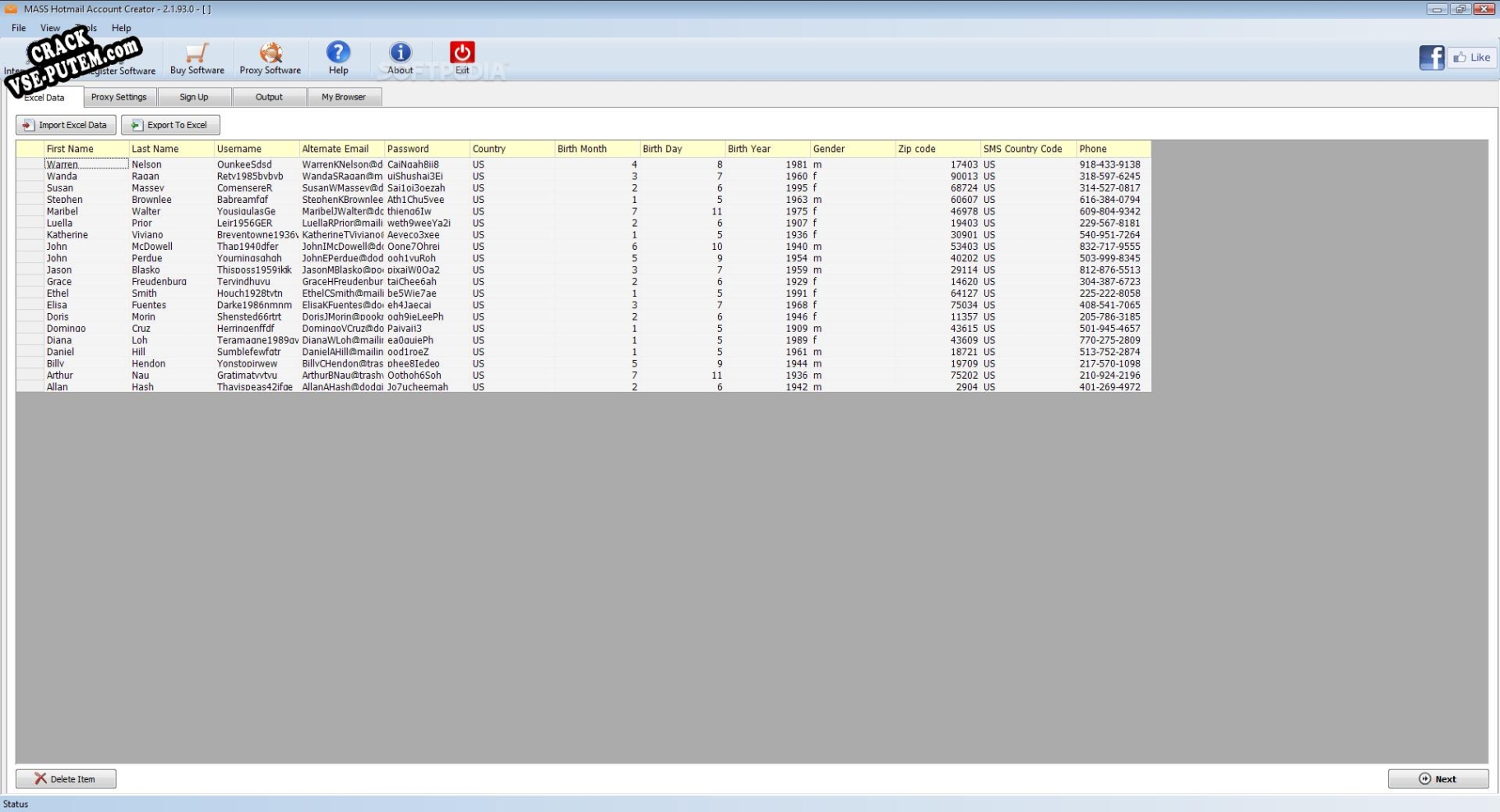
Task: Select the first name cell 'Wanda'
Action: pyautogui.click(x=86, y=176)
